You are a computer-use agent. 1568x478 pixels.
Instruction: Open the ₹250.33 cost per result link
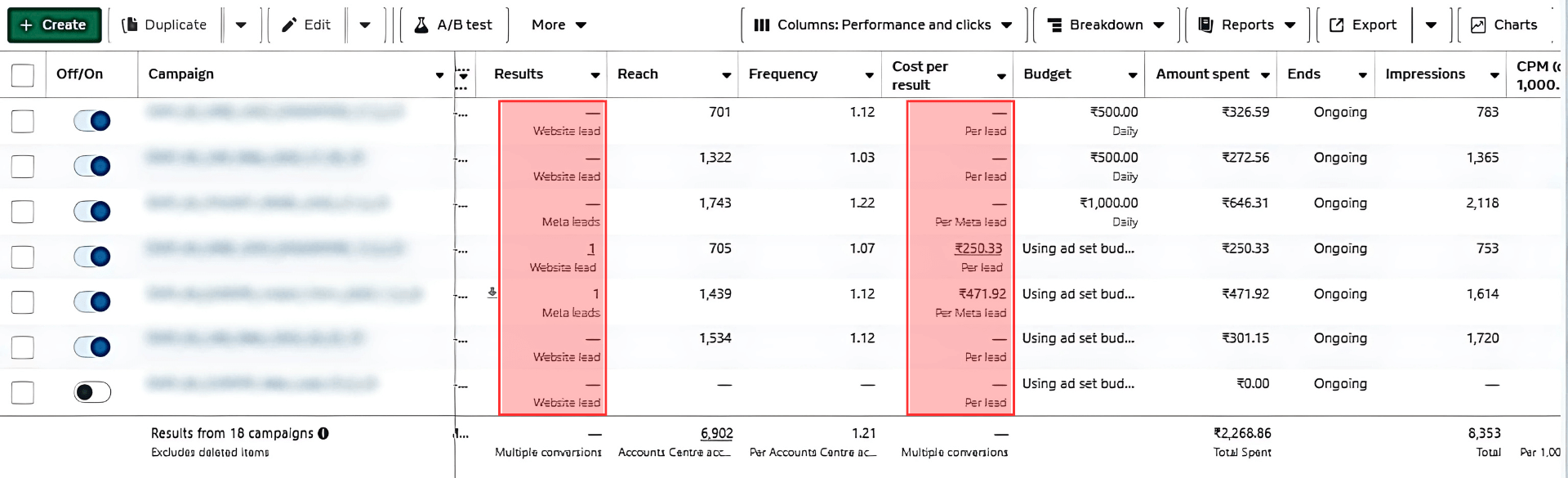click(x=978, y=248)
